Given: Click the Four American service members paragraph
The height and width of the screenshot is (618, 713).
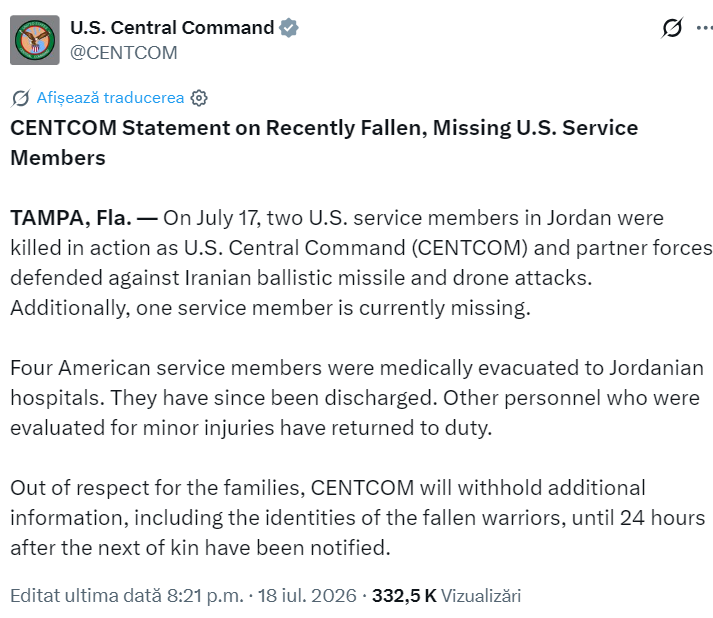Looking at the screenshot, I should point(357,398).
